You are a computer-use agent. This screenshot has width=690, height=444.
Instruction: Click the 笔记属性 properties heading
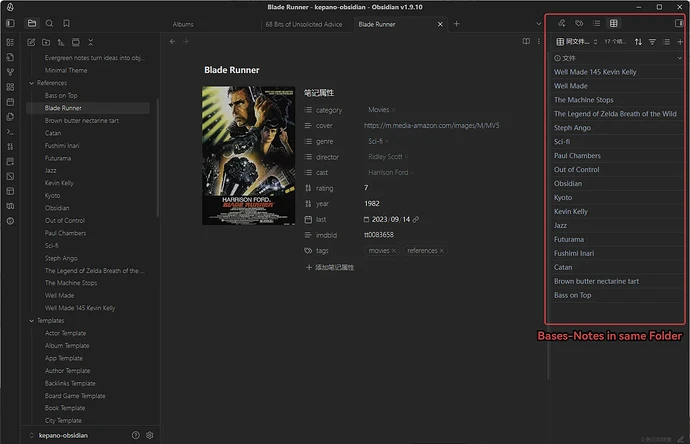tap(319, 93)
